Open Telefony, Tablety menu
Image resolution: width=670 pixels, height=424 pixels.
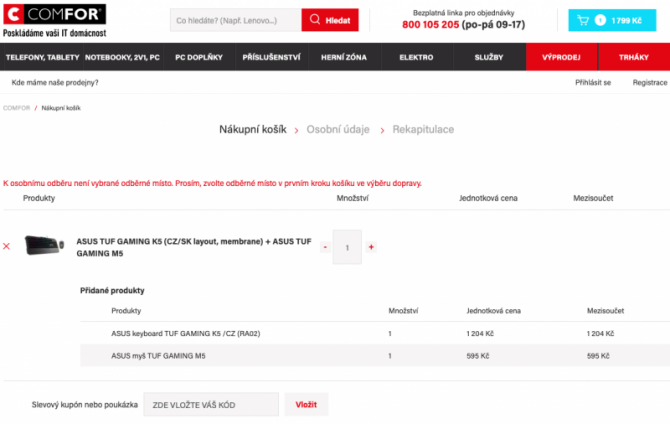click(42, 57)
